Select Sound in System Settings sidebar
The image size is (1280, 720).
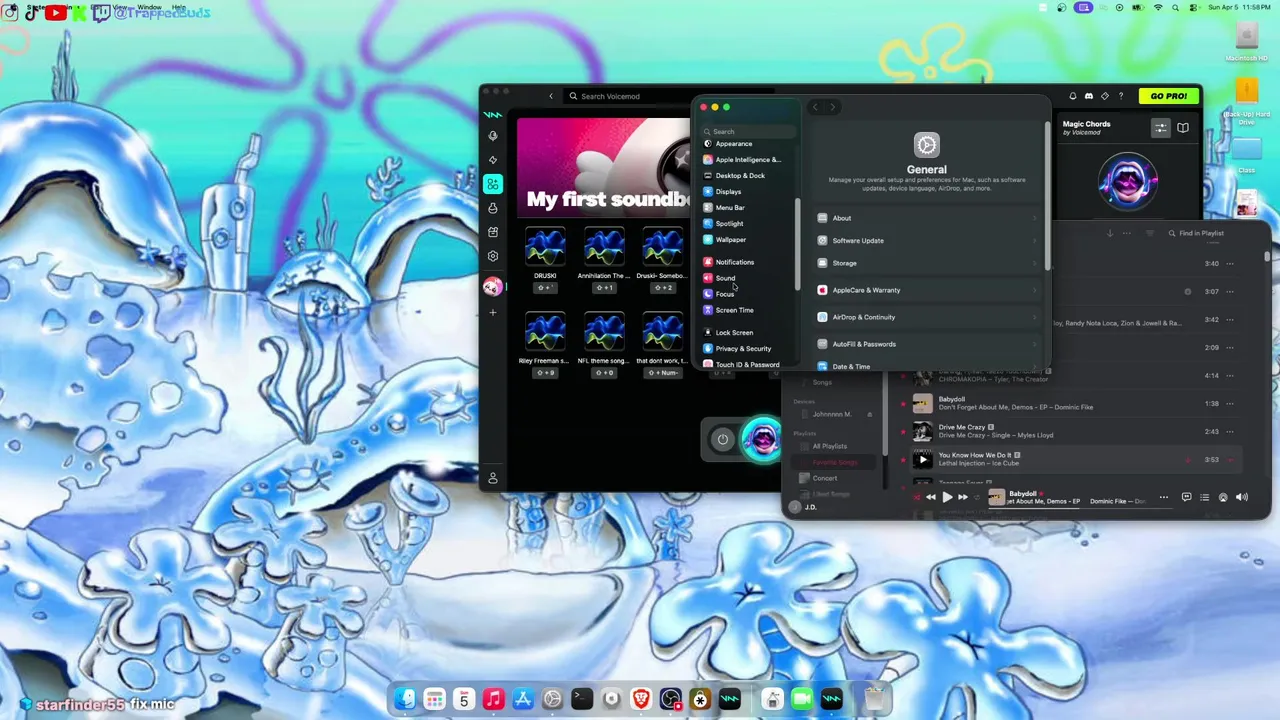(x=748, y=278)
